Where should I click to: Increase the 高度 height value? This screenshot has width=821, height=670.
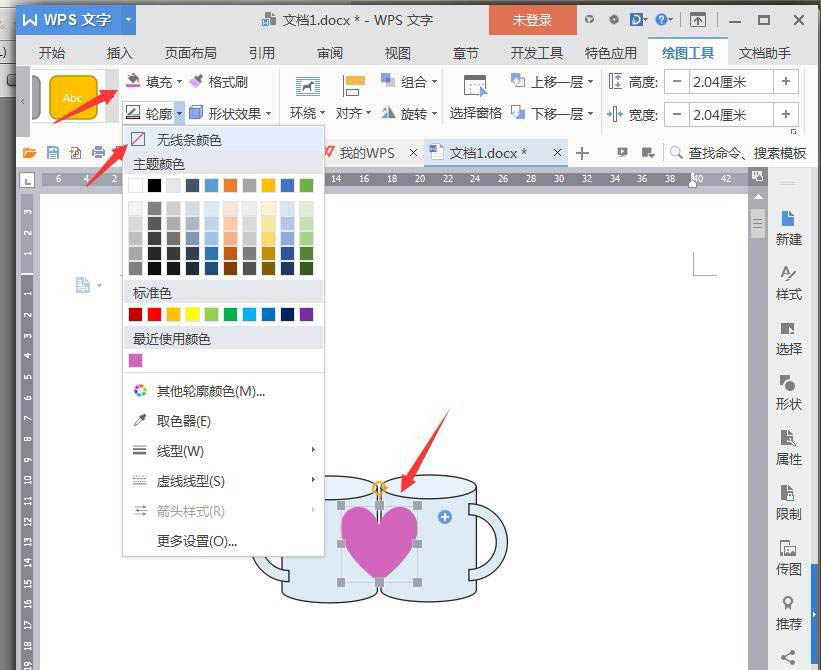pos(785,82)
